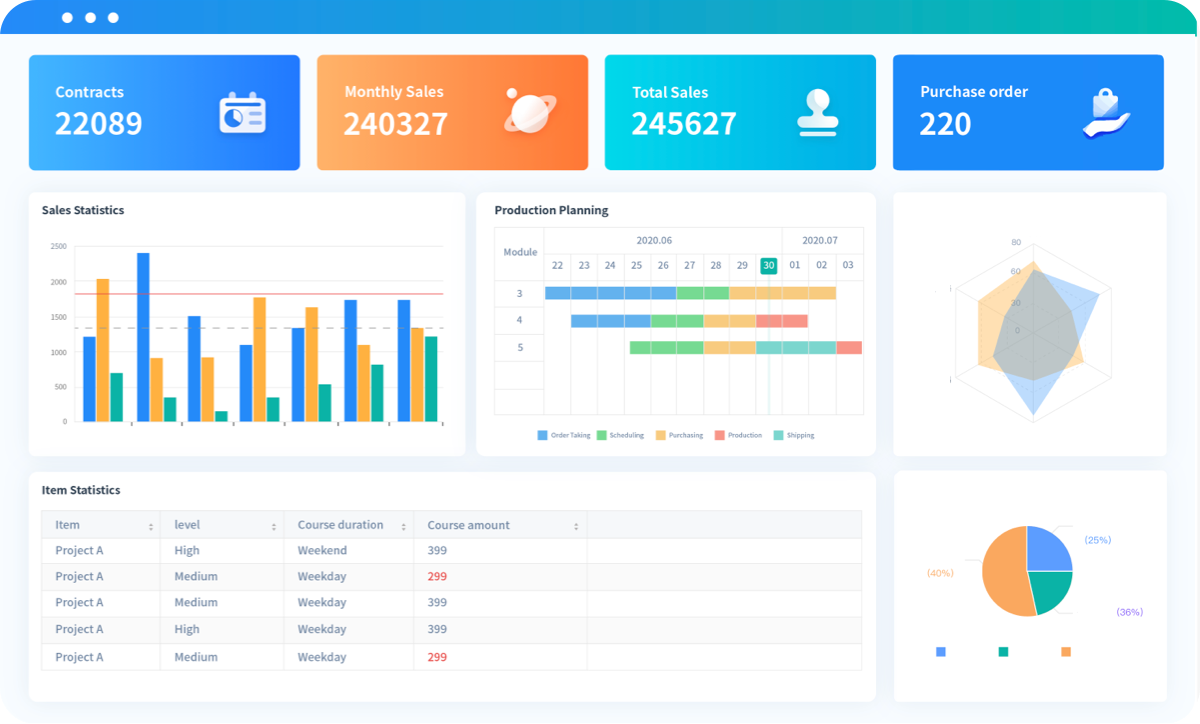
Task: Select the highlighted date 30 column header
Action: point(768,265)
